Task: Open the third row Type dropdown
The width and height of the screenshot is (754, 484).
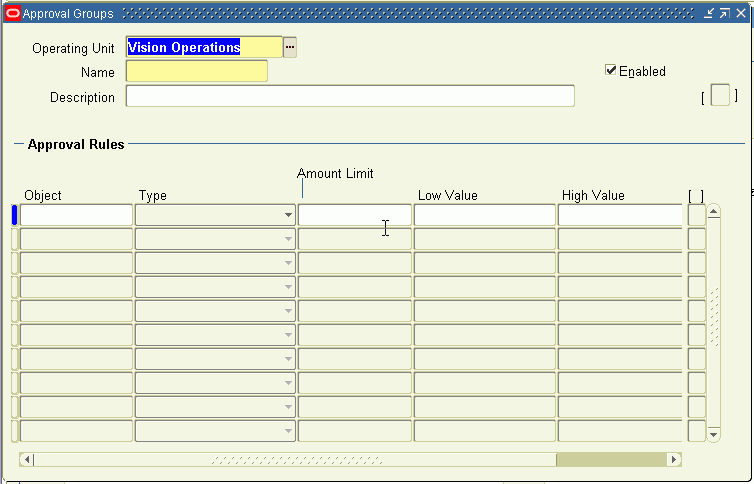Action: point(288,263)
